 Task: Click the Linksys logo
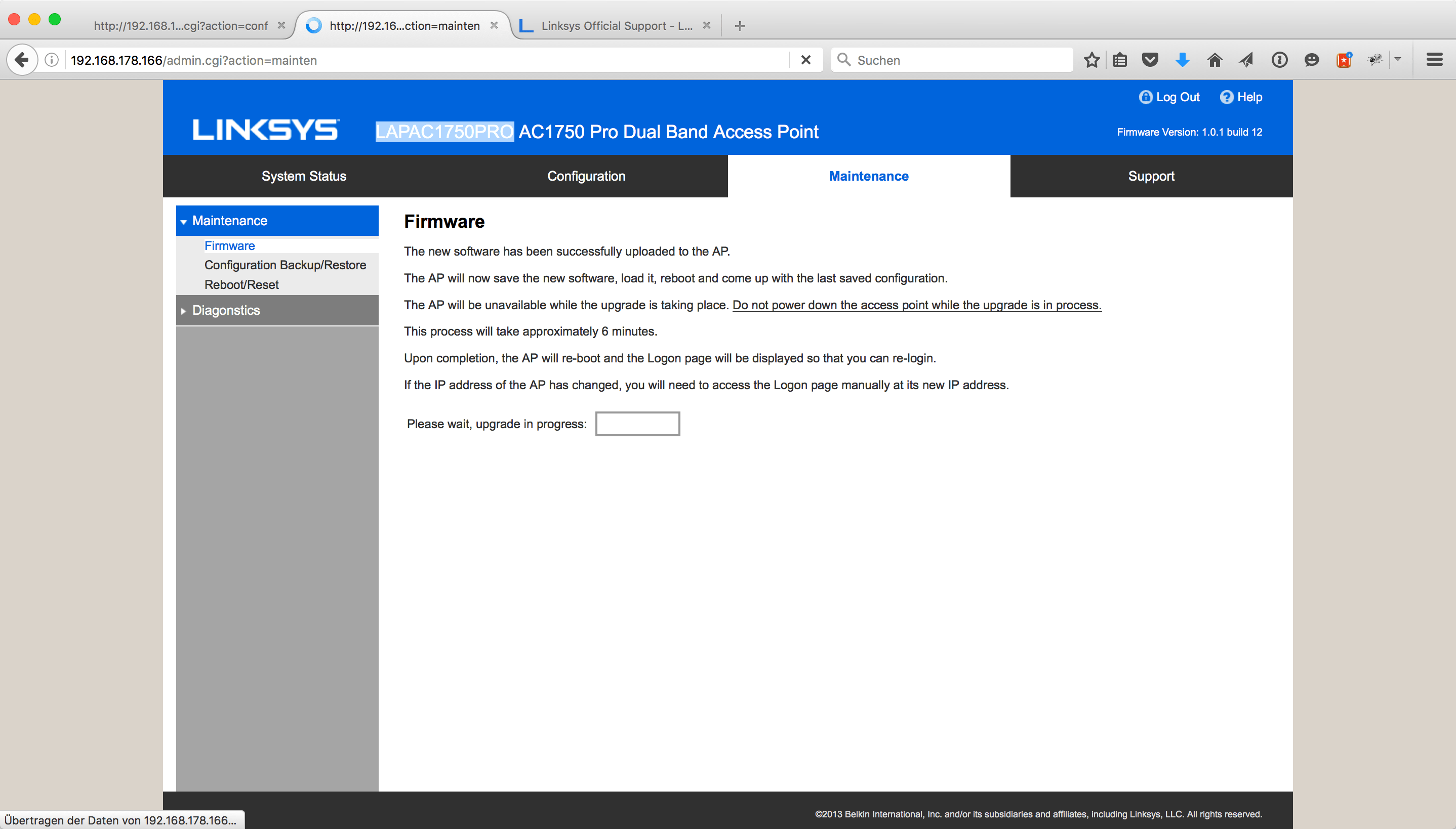(266, 130)
